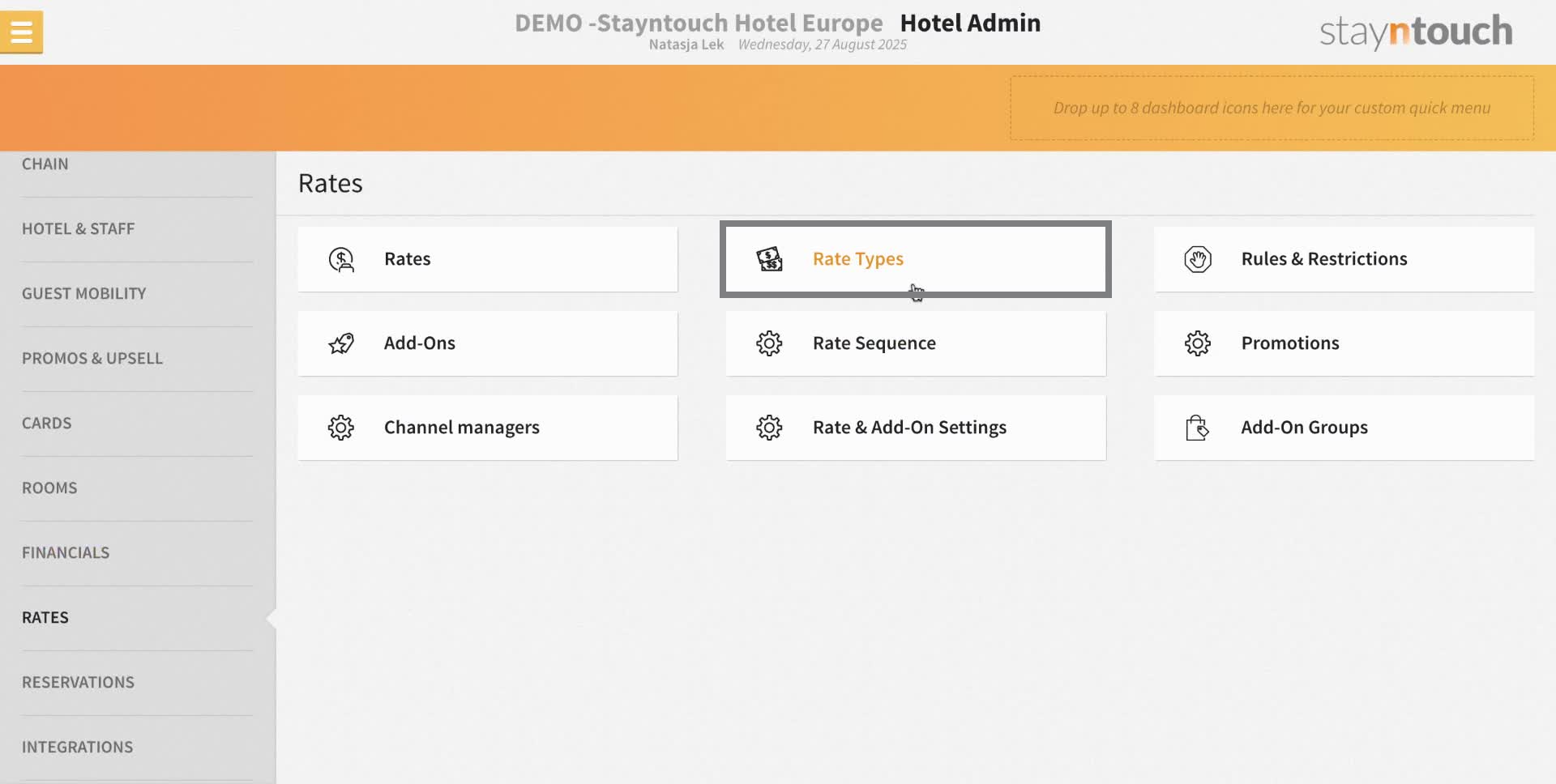Click the Rules & Restrictions hand icon

click(1198, 259)
